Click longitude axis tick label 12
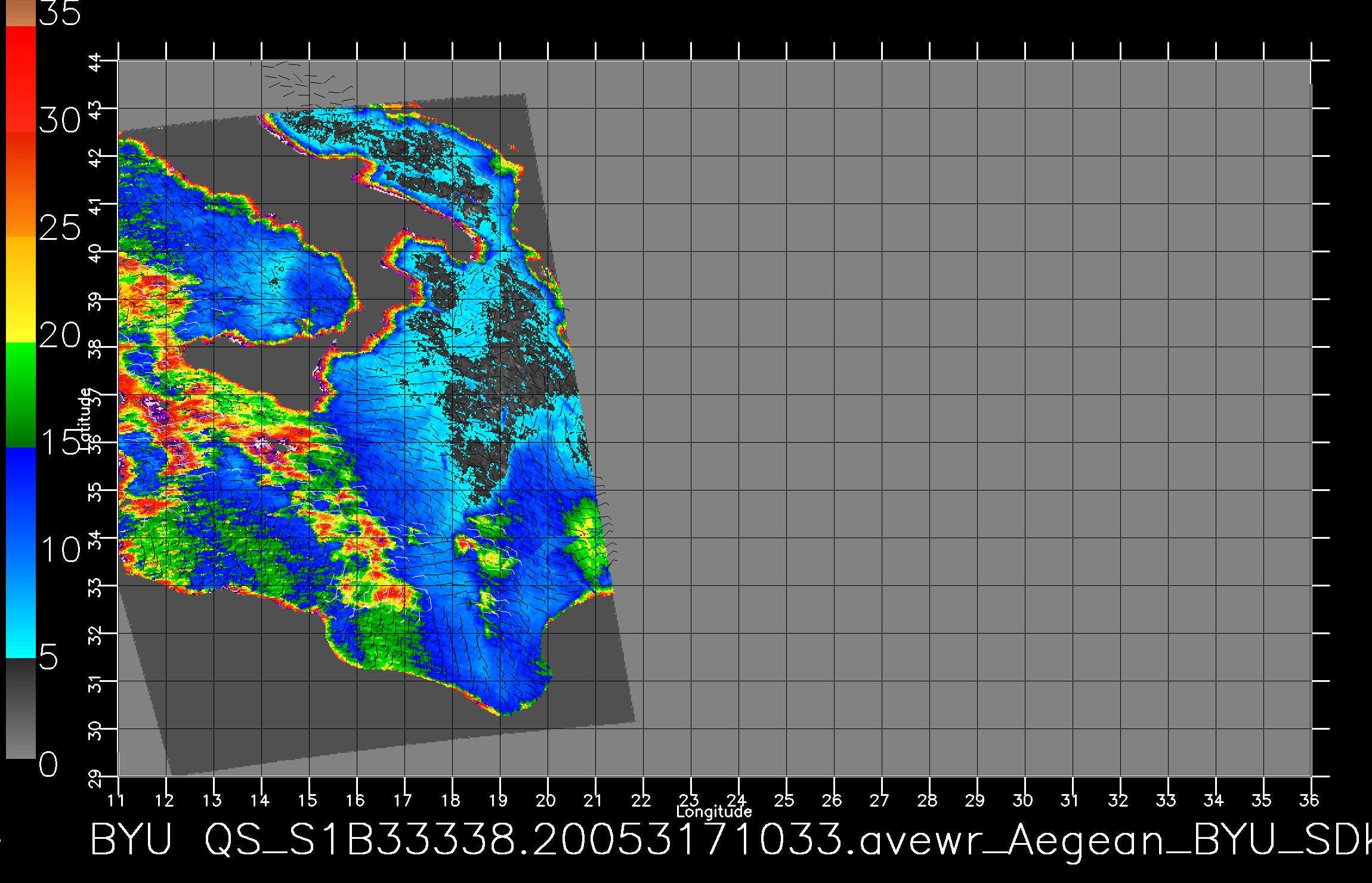The image size is (1372, 883). (163, 800)
